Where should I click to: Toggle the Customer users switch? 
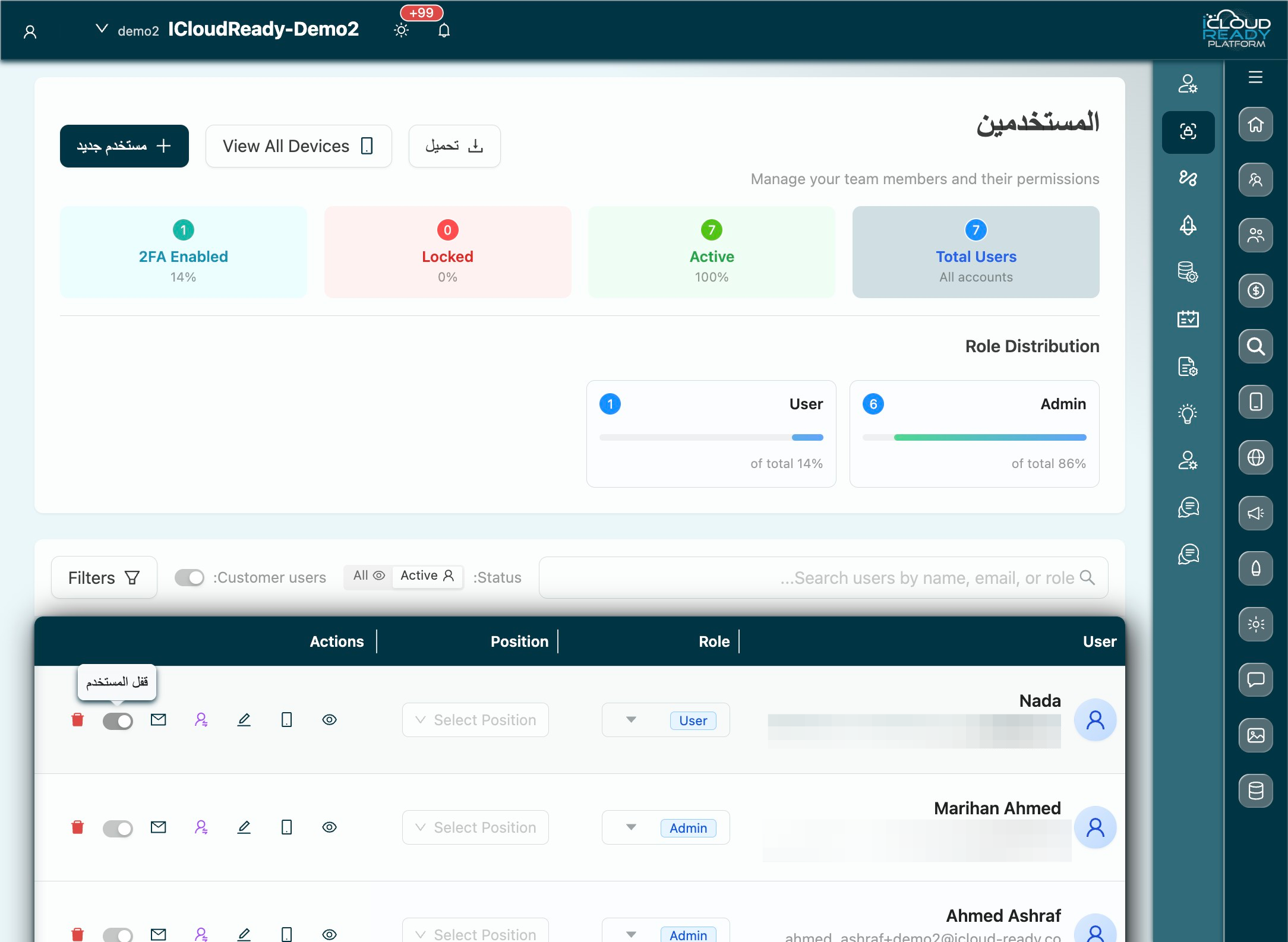click(189, 577)
